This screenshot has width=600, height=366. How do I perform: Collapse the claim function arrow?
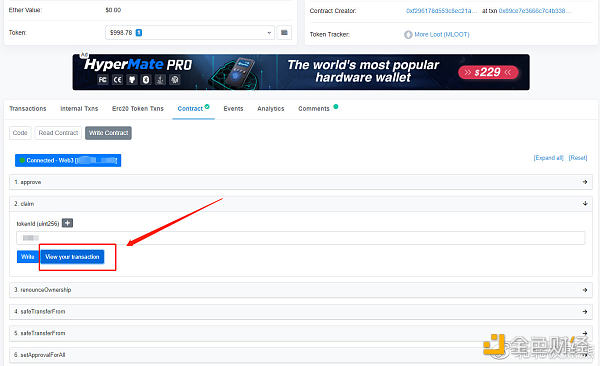click(x=585, y=203)
